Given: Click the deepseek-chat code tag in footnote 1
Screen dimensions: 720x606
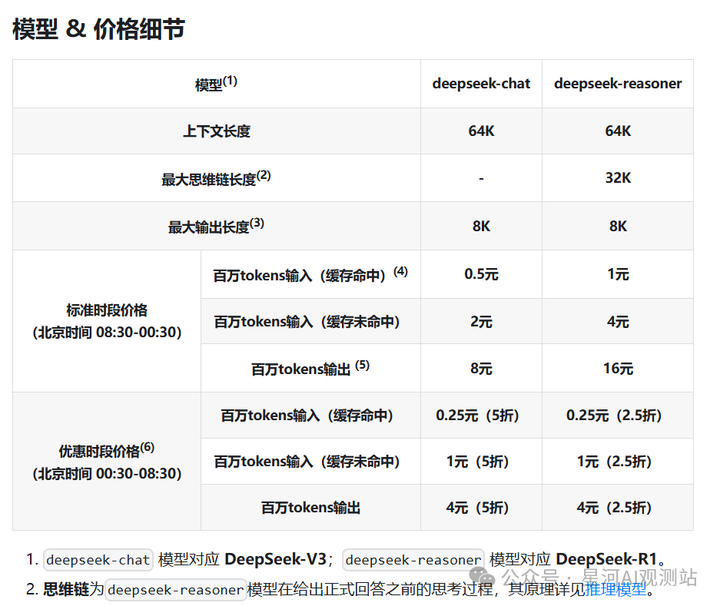Looking at the screenshot, I should [98, 560].
